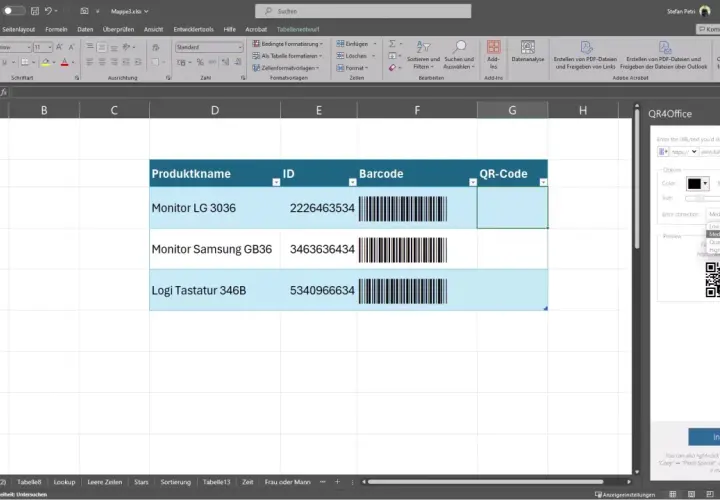Click the camera icon in quick access toolbar

click(84, 11)
